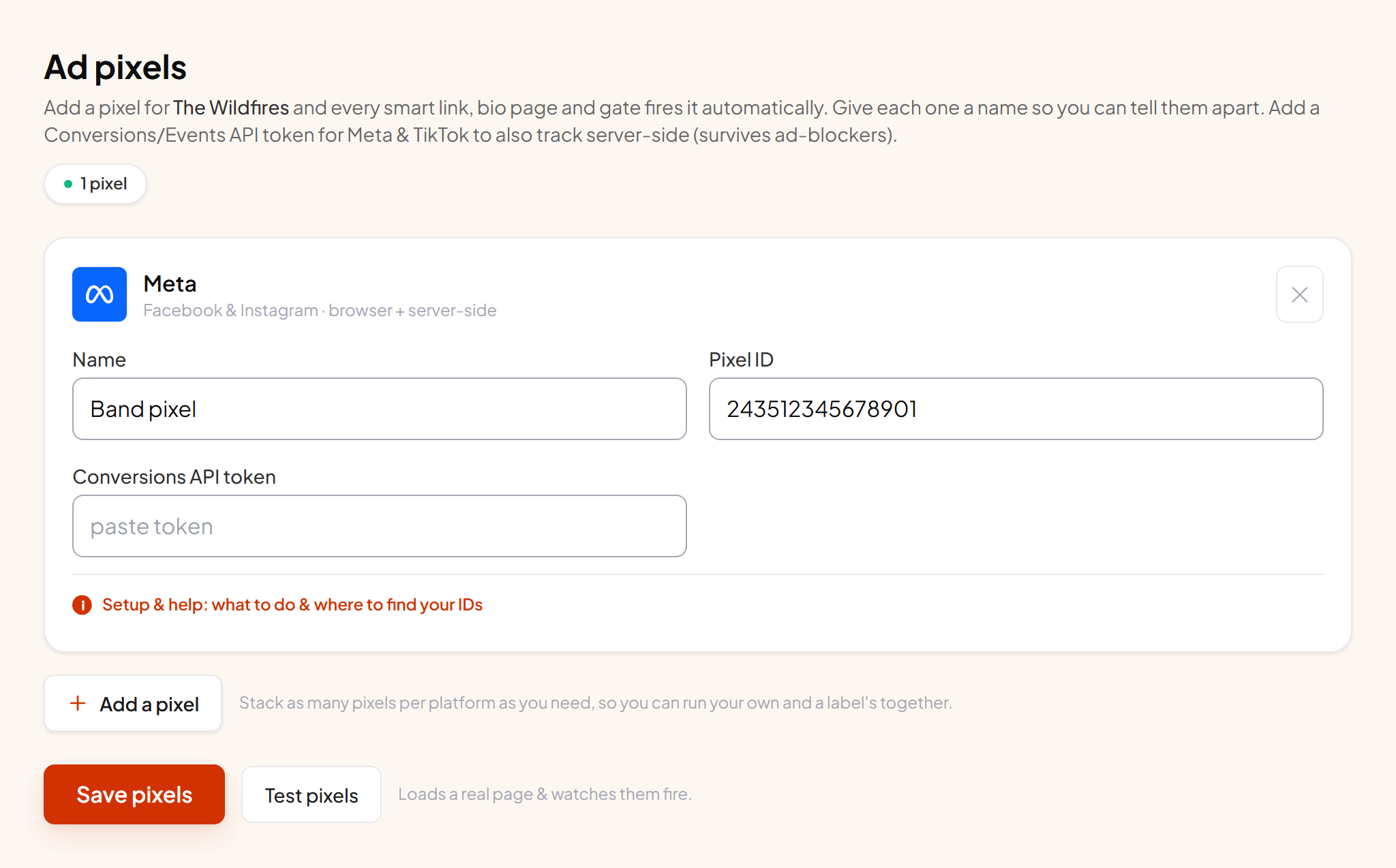Click the Pixel ID label

[741, 360]
